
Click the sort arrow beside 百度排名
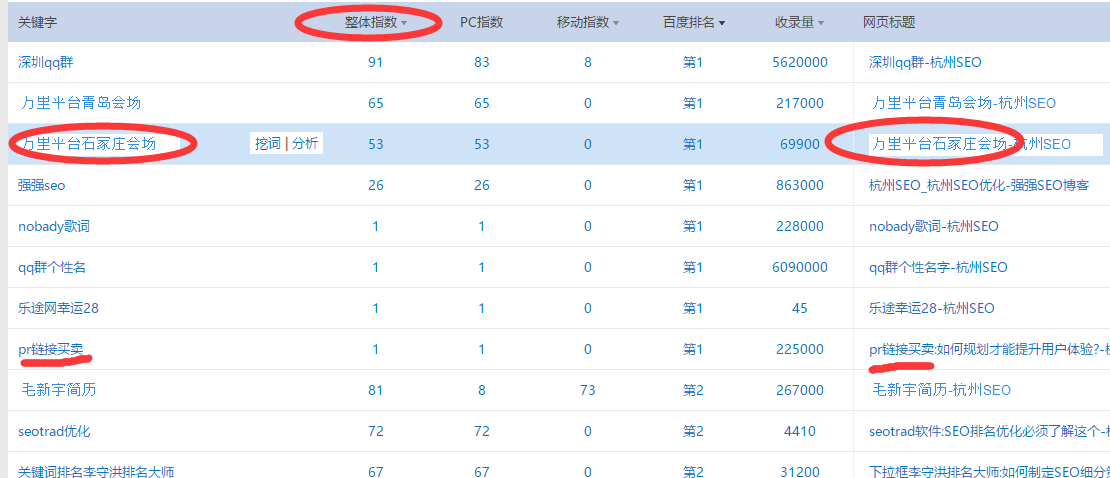(722, 23)
